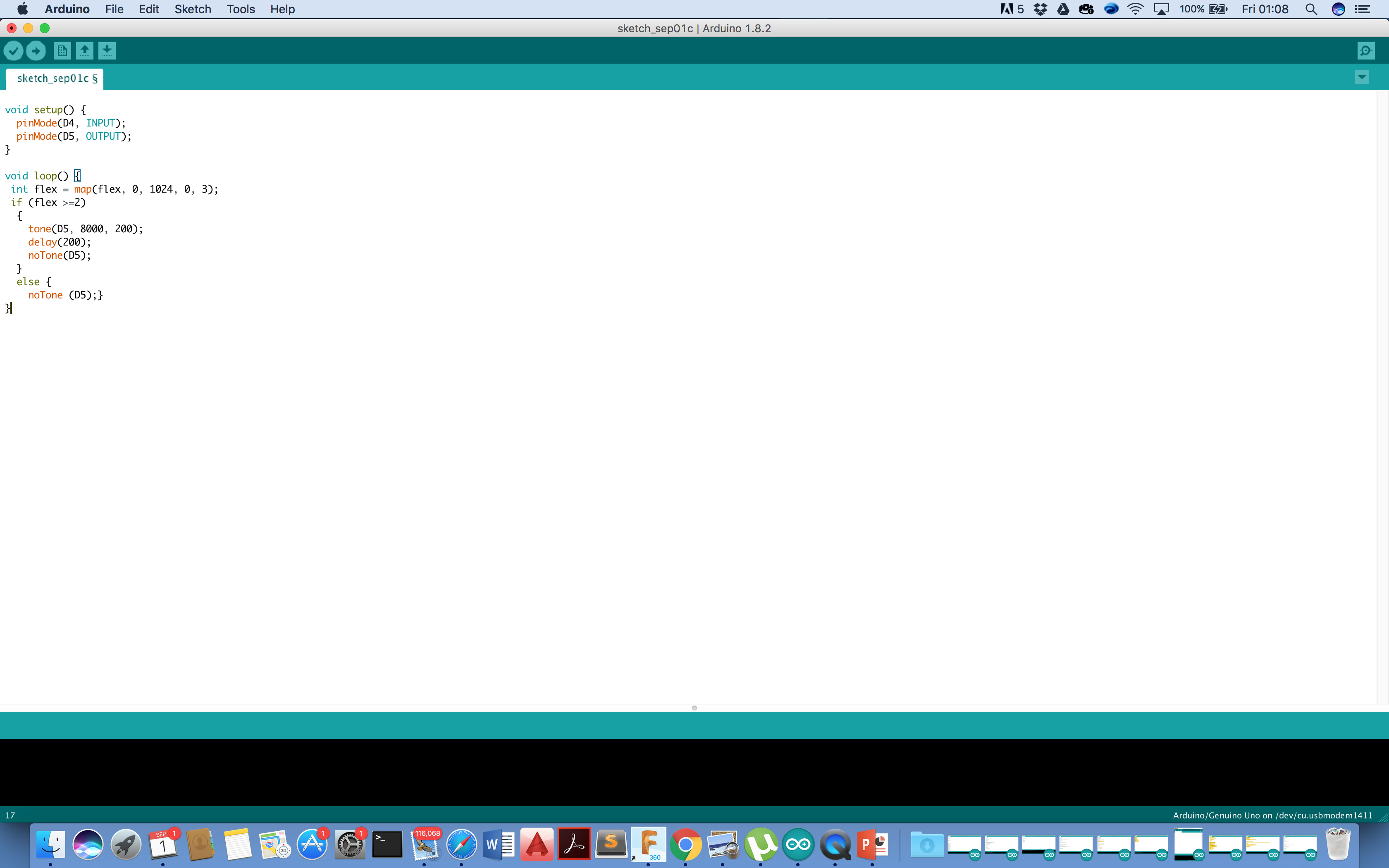Click the board info Arduino/Genuino Uno text
The height and width of the screenshot is (868, 1389).
pos(1272,815)
